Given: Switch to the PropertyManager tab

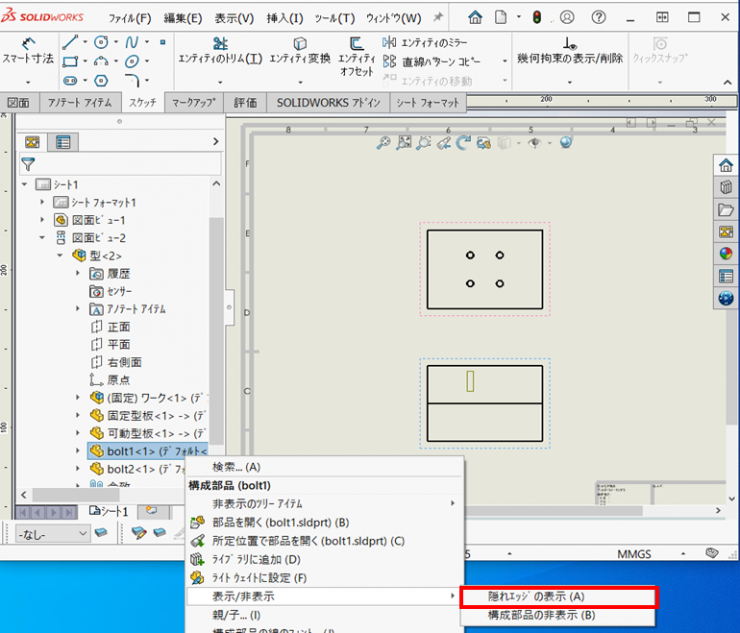Looking at the screenshot, I should point(63,142).
